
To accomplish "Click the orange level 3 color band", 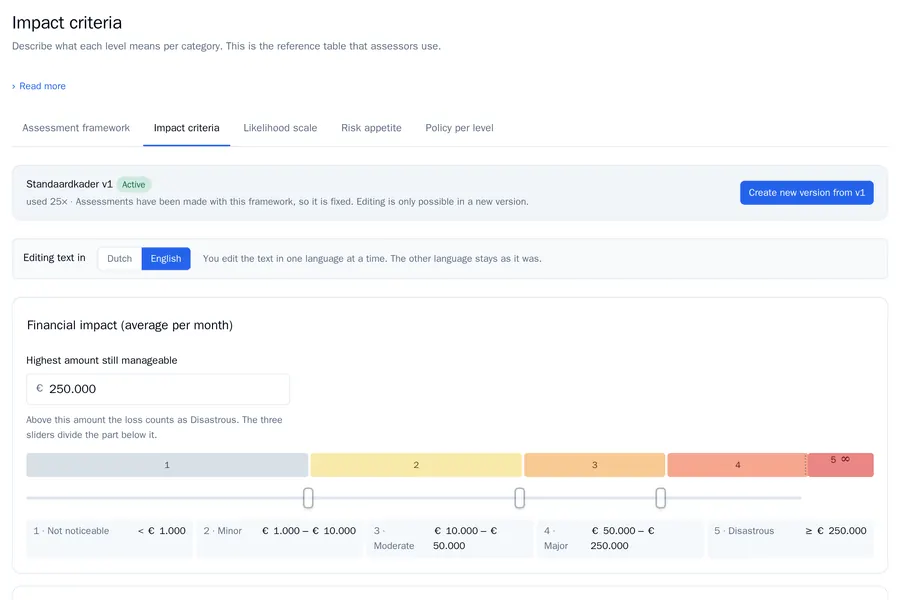I will click(595, 465).
